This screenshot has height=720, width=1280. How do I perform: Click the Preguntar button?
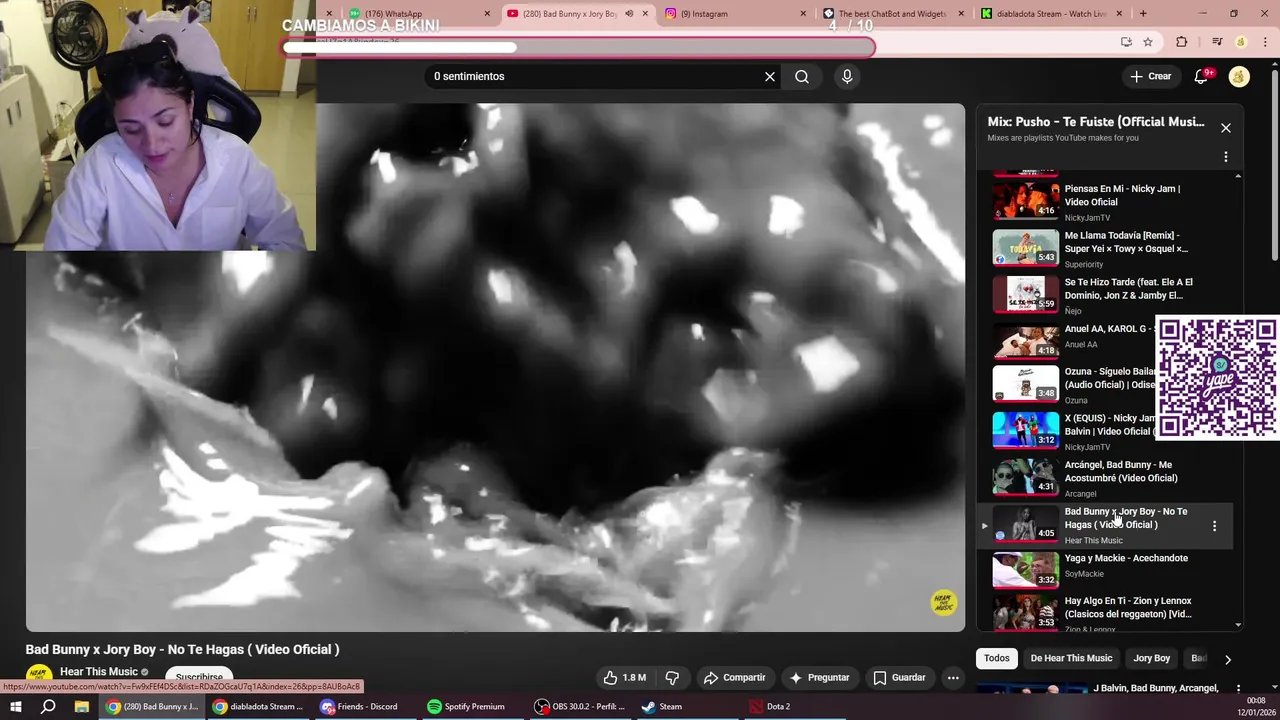(819, 677)
